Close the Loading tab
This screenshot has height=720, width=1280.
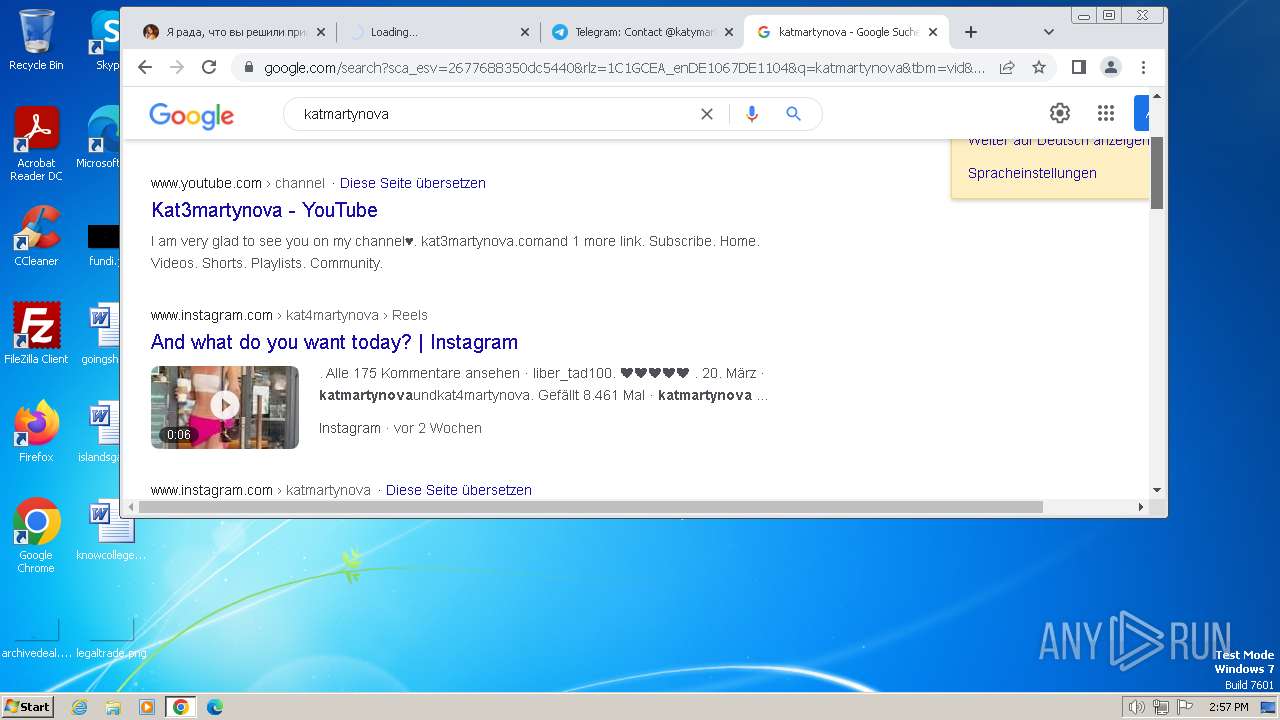click(525, 32)
